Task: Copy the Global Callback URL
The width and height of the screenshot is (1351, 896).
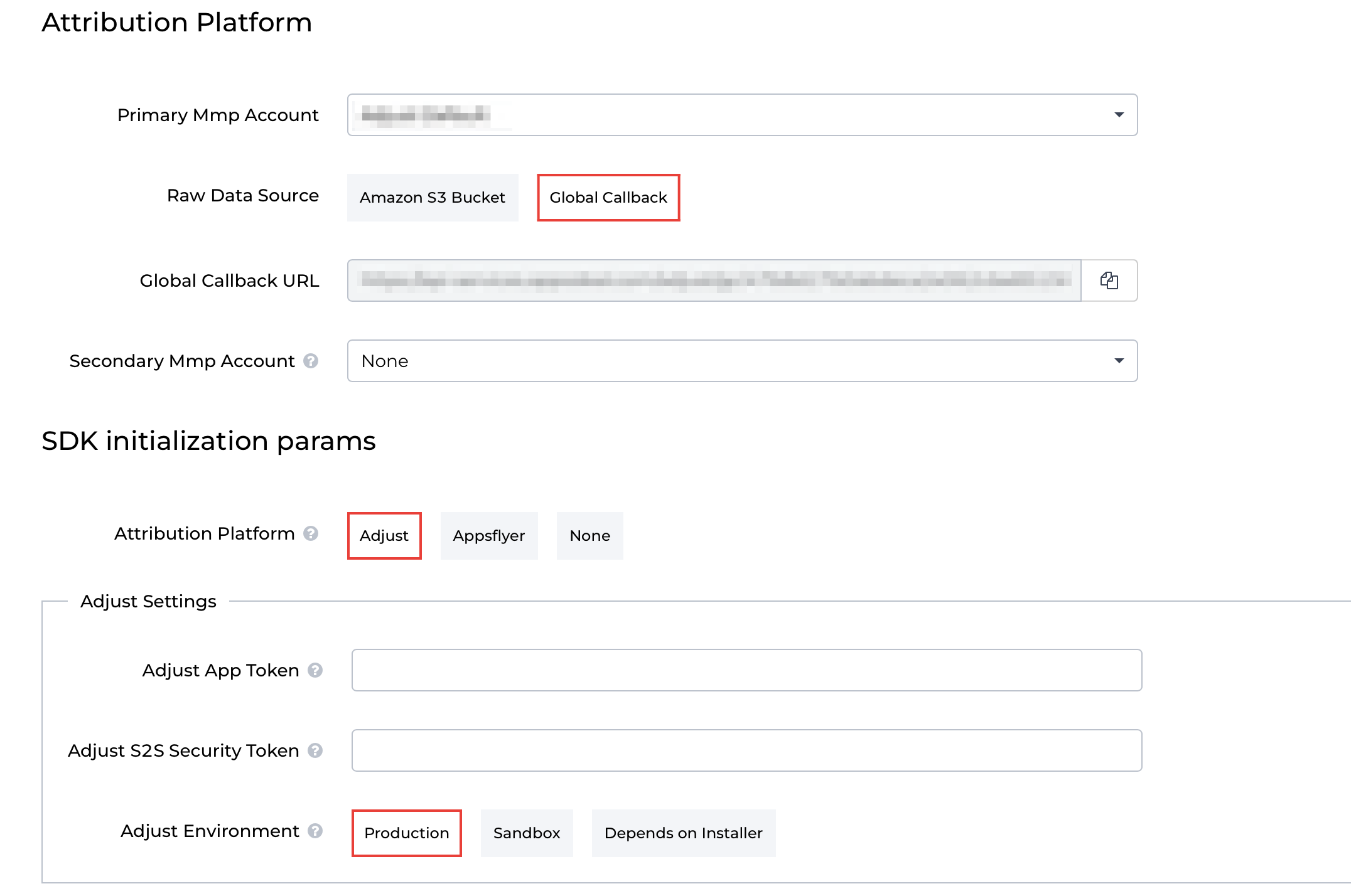Action: pyautogui.click(x=1109, y=280)
